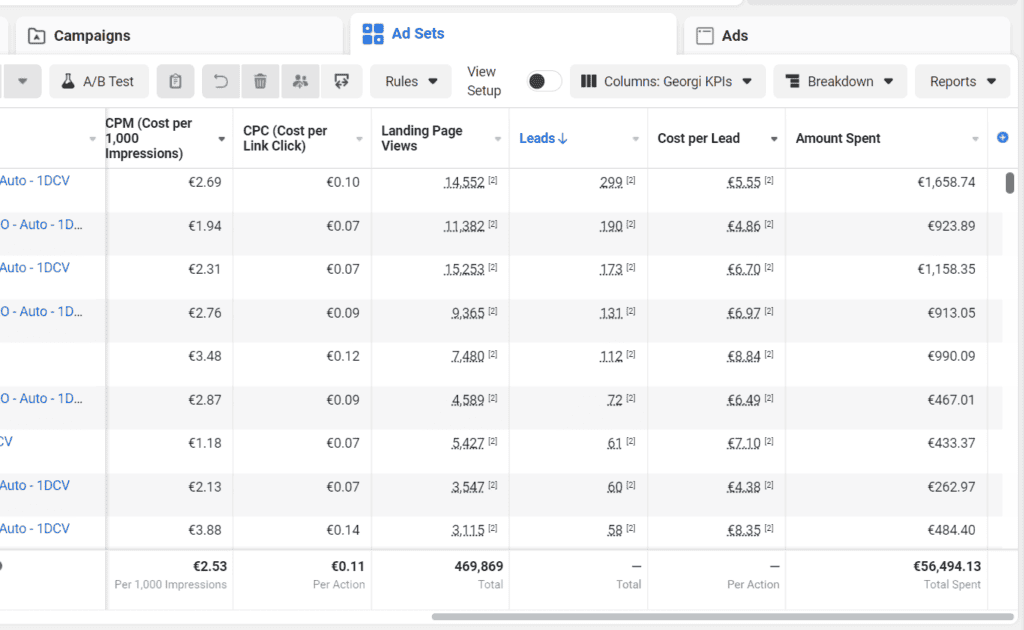
Task: Click the export/share arrow icon
Action: pos(341,82)
